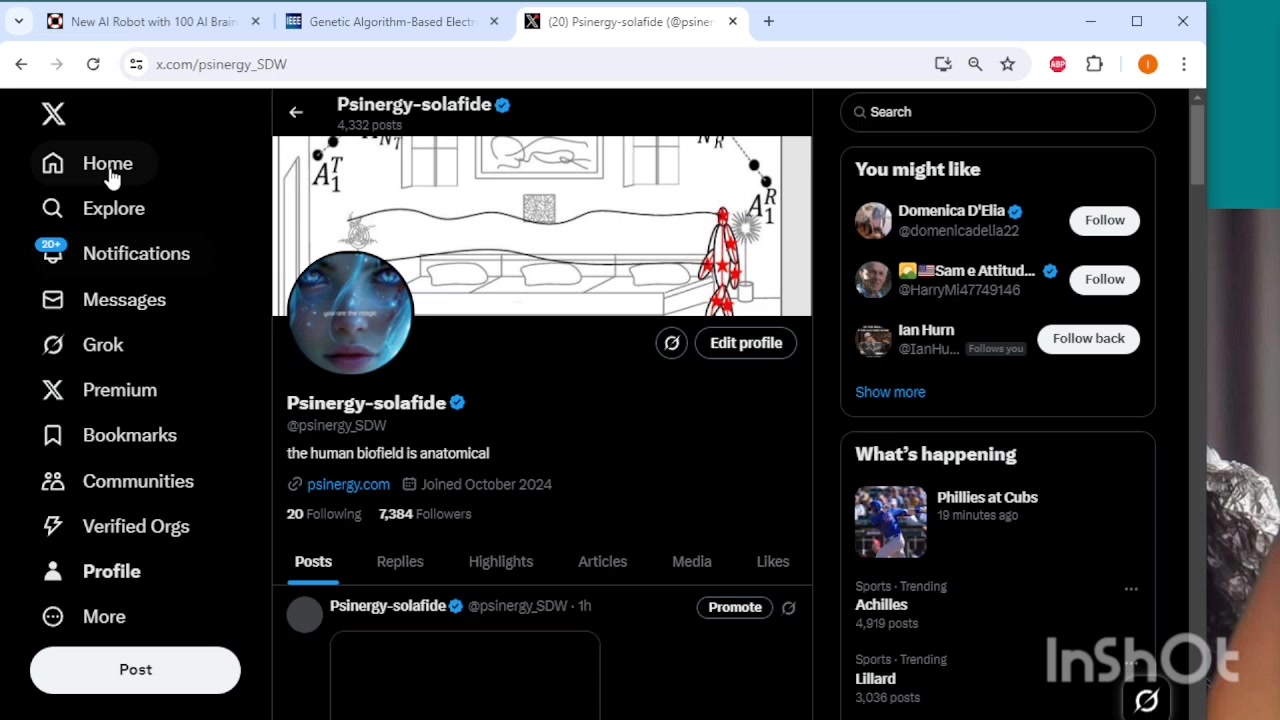Follow back Ian Hurn
Viewport: 1280px width, 720px height.
pyautogui.click(x=1088, y=338)
